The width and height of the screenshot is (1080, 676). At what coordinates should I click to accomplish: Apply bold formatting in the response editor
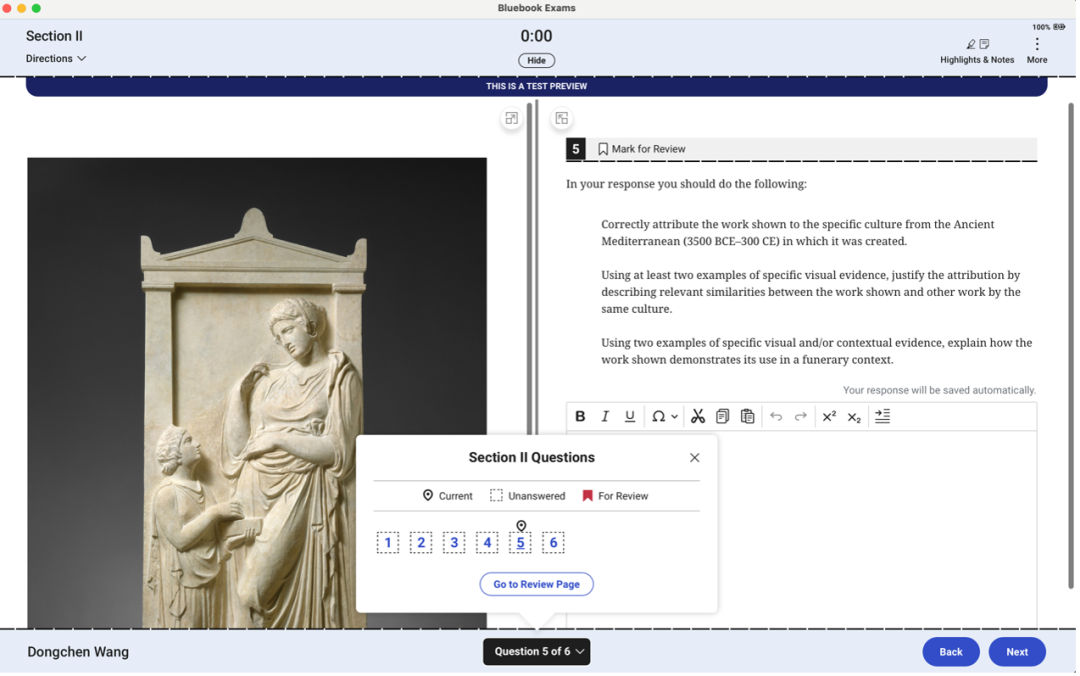tap(580, 416)
